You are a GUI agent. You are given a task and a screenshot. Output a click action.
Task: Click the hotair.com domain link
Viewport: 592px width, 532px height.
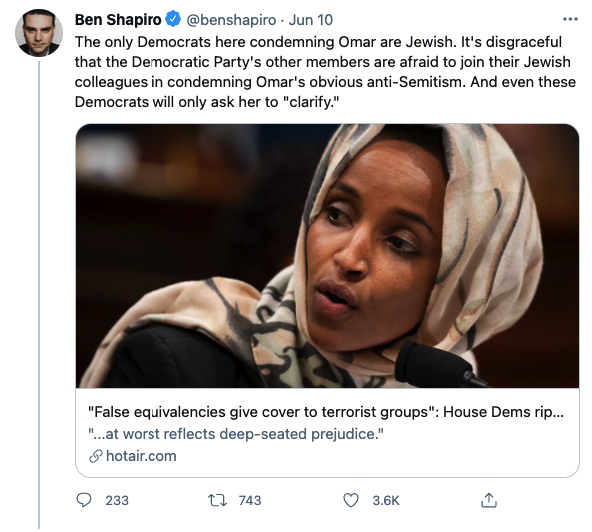[141, 456]
